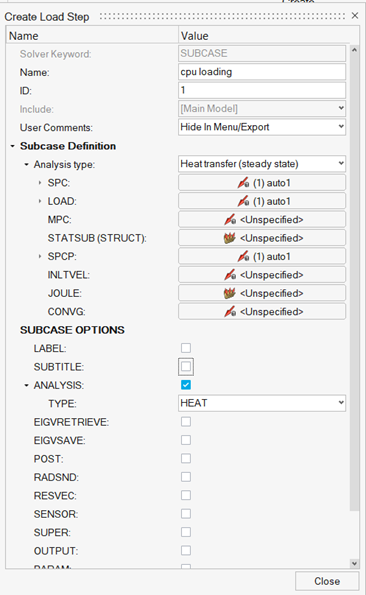Select the 'User Comments:' label

pos(56,128)
